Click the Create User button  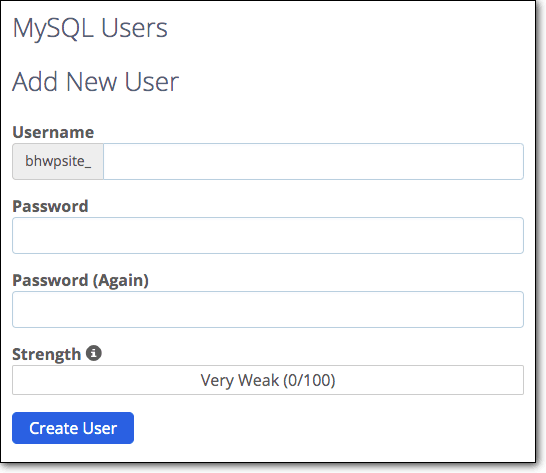[x=73, y=428]
